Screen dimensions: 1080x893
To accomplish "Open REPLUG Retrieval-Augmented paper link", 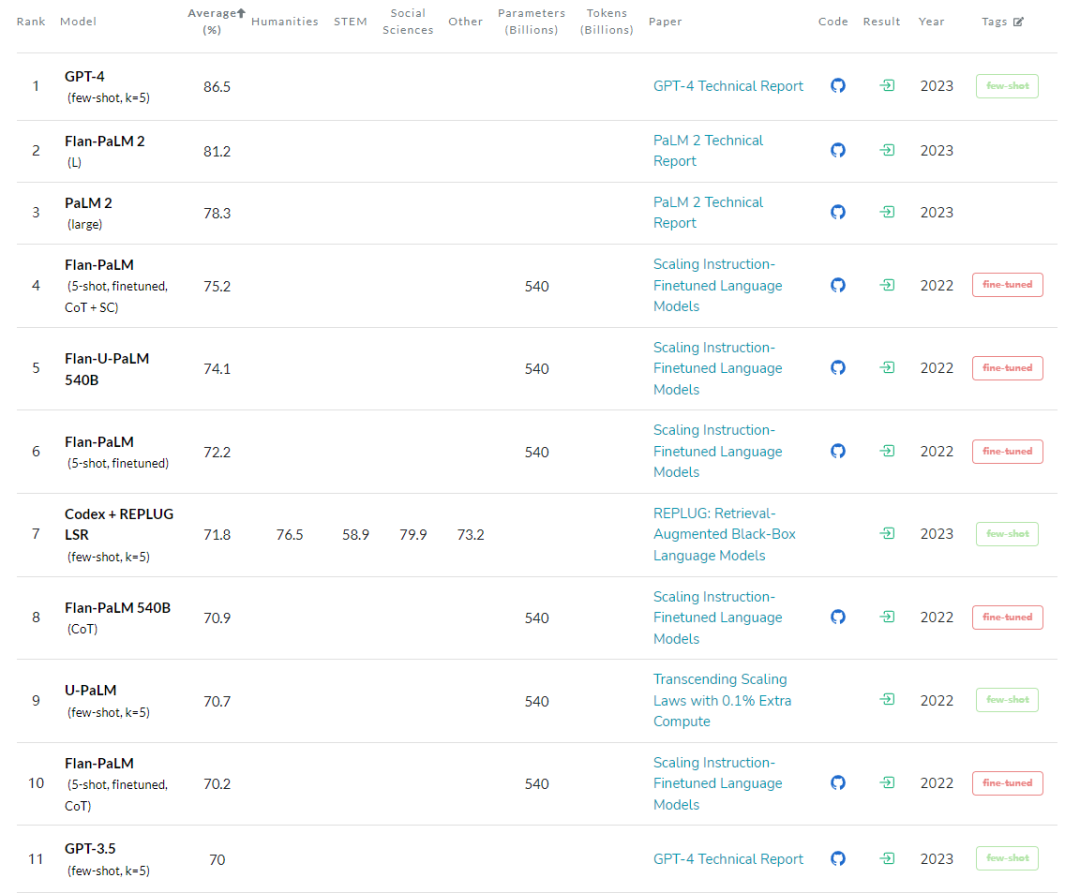I will tap(725, 534).
